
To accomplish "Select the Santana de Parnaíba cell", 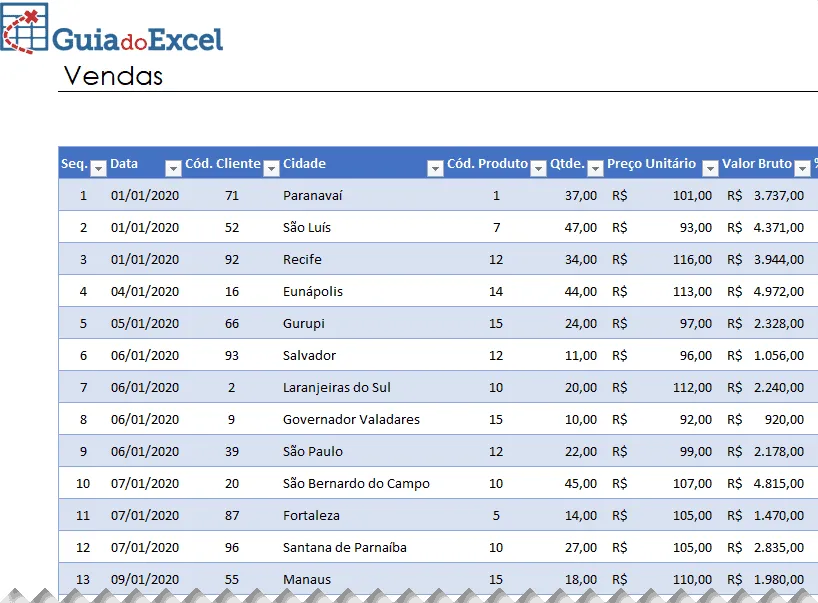I will point(362,547).
